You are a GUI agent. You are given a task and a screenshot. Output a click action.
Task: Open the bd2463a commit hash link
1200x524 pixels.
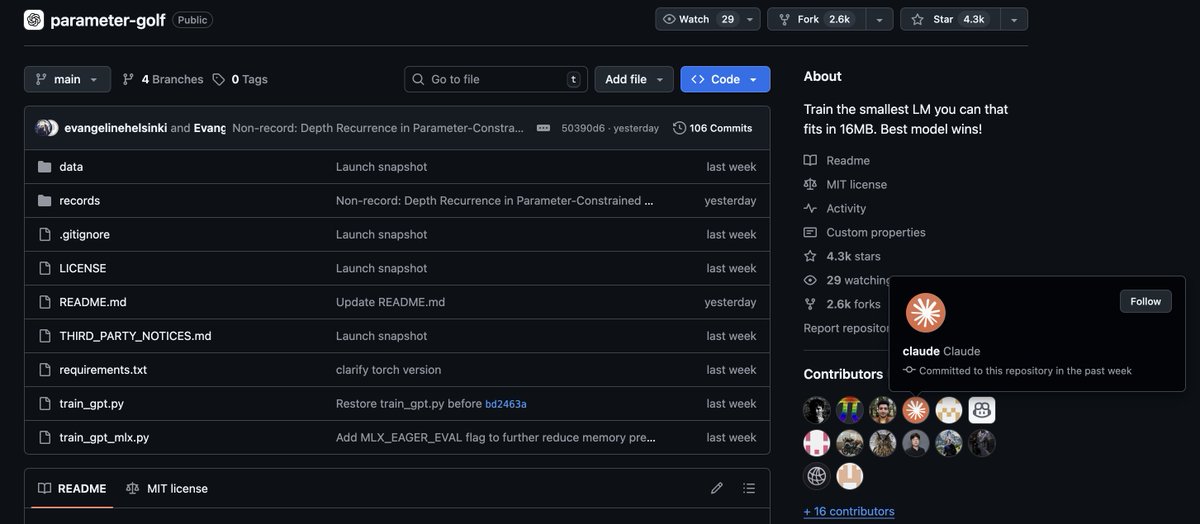click(506, 404)
